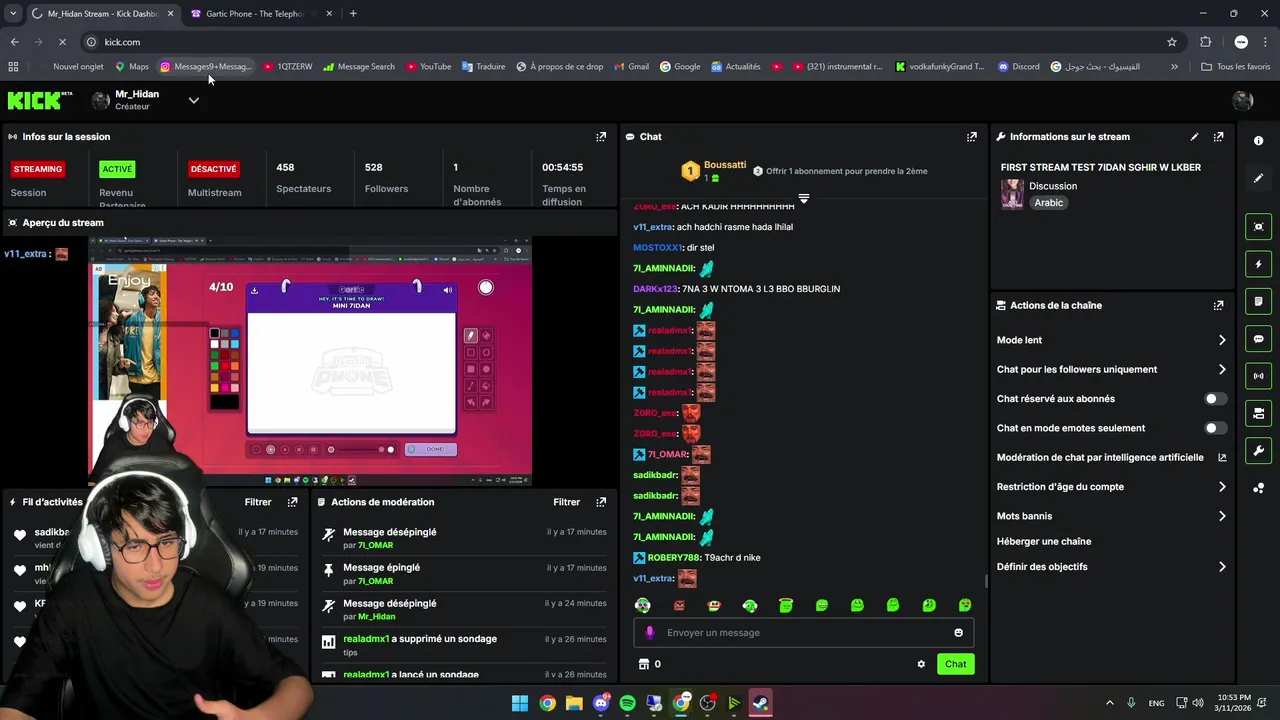Click the stream preview sidebar icon

1258,227
